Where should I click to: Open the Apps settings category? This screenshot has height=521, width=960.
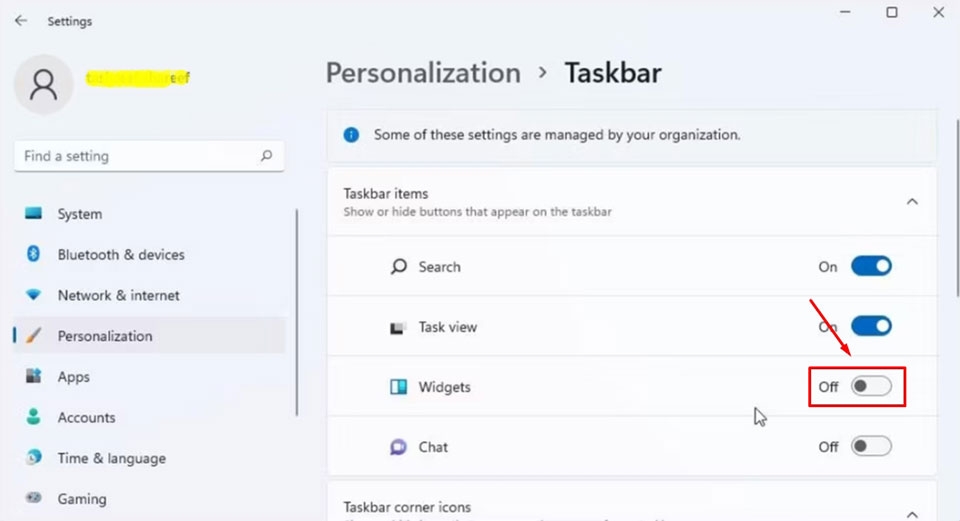149,377
